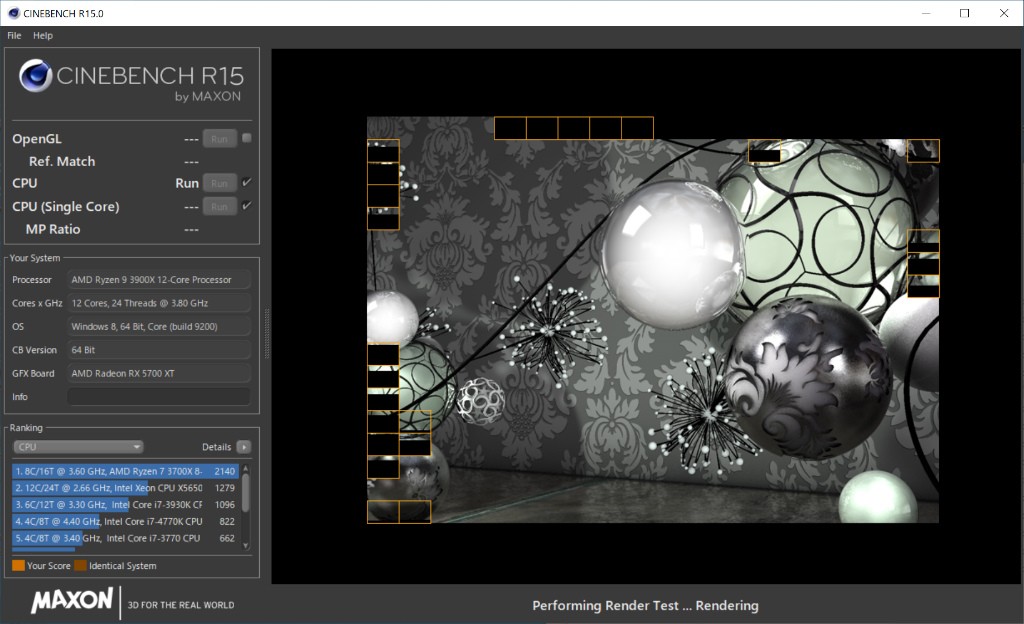Toggle the CPU (Single Core) checkbox
This screenshot has width=1024, height=624.
coord(246,206)
